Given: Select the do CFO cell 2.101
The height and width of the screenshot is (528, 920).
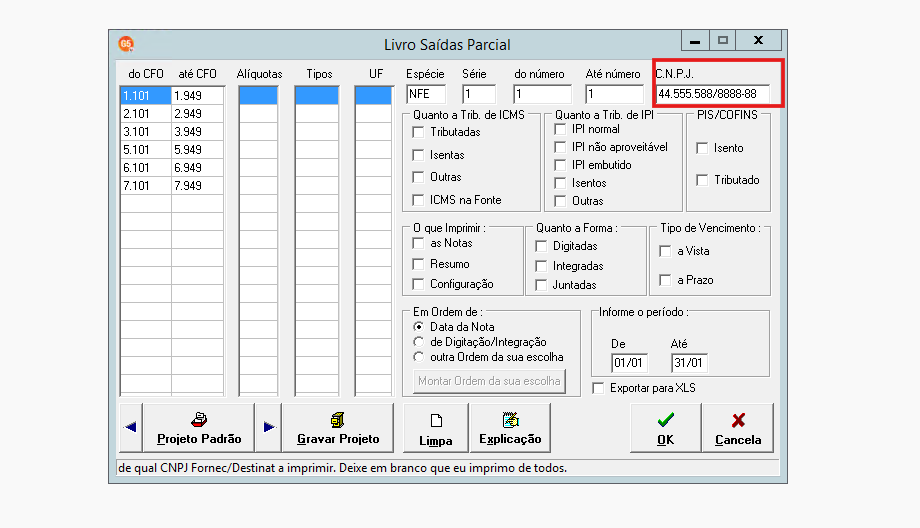Looking at the screenshot, I should [x=146, y=114].
